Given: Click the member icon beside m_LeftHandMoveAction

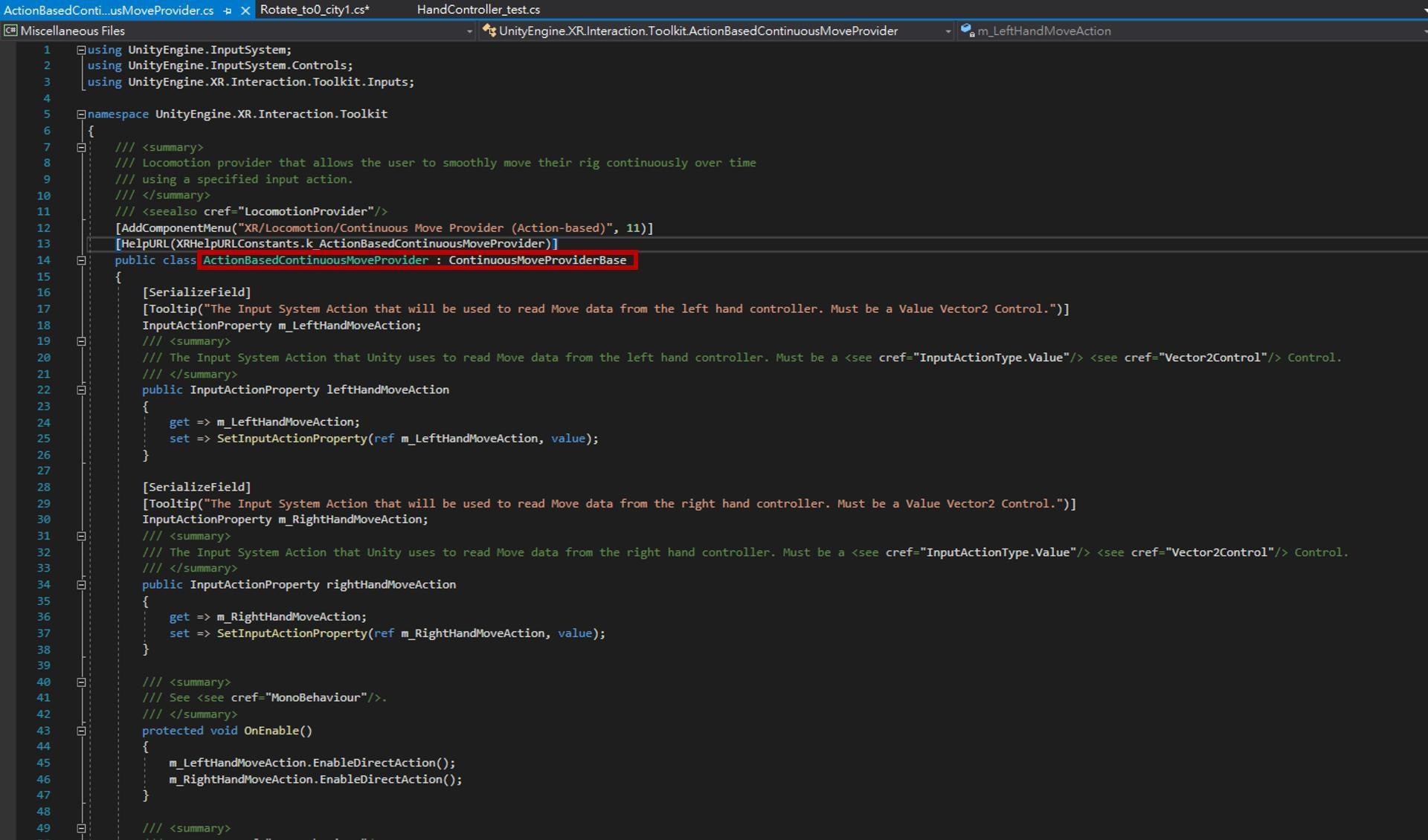Looking at the screenshot, I should pyautogui.click(x=967, y=30).
